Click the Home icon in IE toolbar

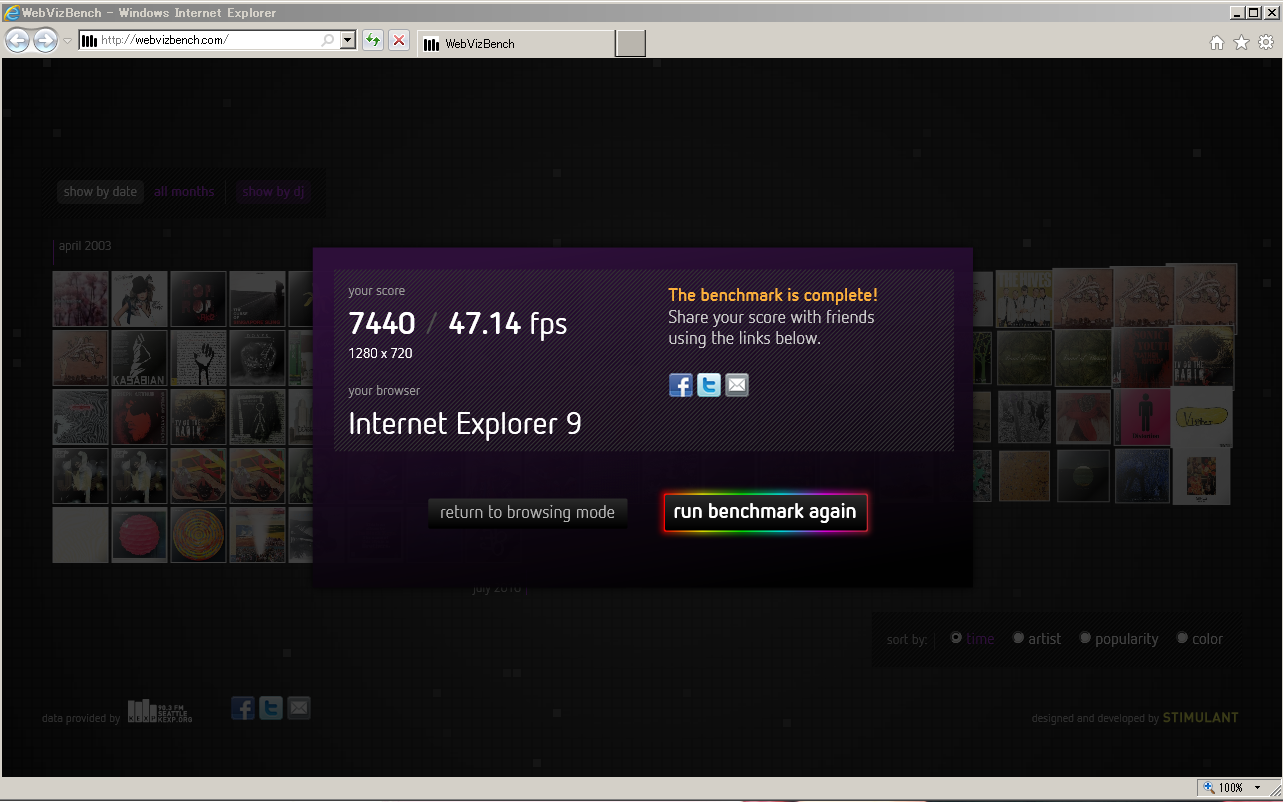click(1217, 42)
